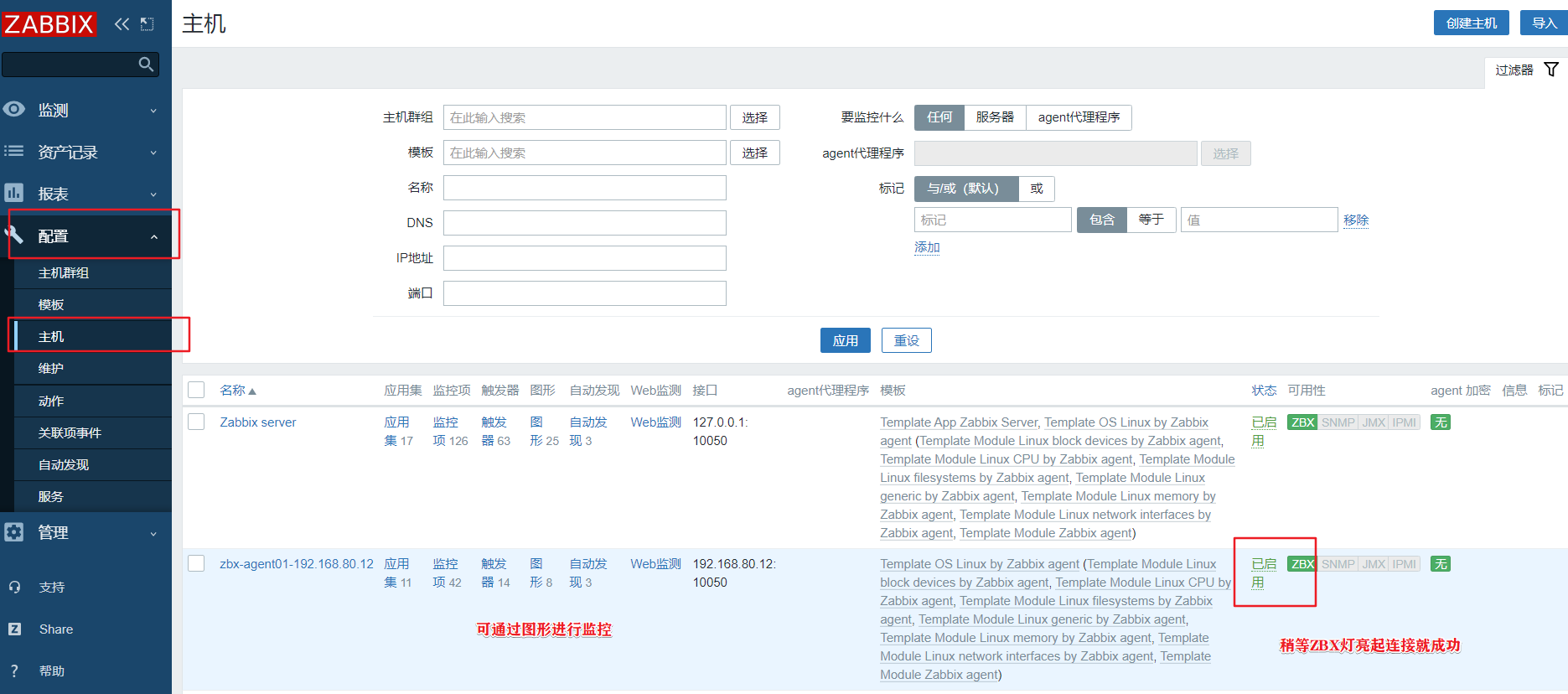
Task: Select 任何 monitoring option
Action: click(x=939, y=117)
